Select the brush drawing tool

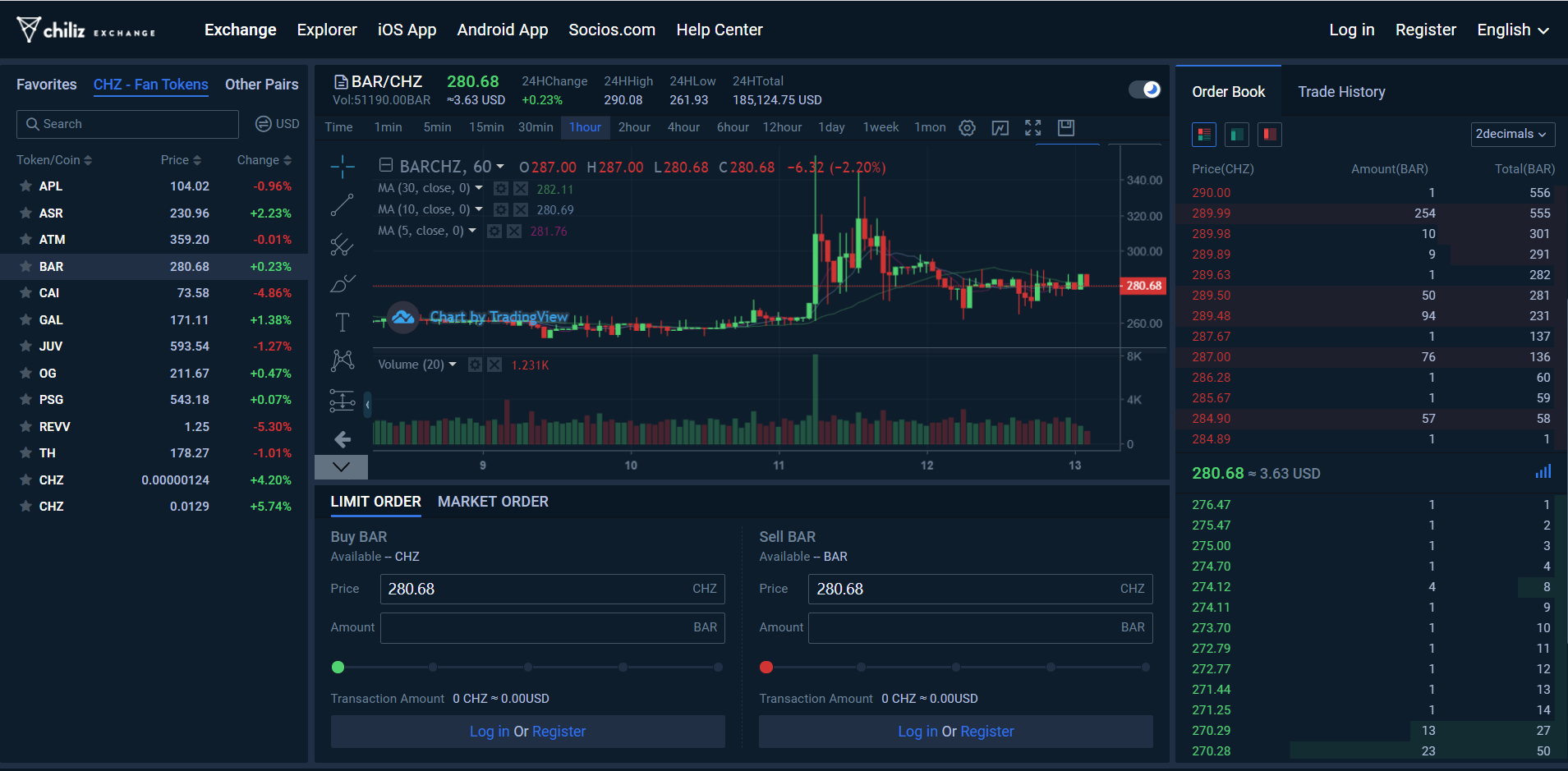click(x=343, y=283)
